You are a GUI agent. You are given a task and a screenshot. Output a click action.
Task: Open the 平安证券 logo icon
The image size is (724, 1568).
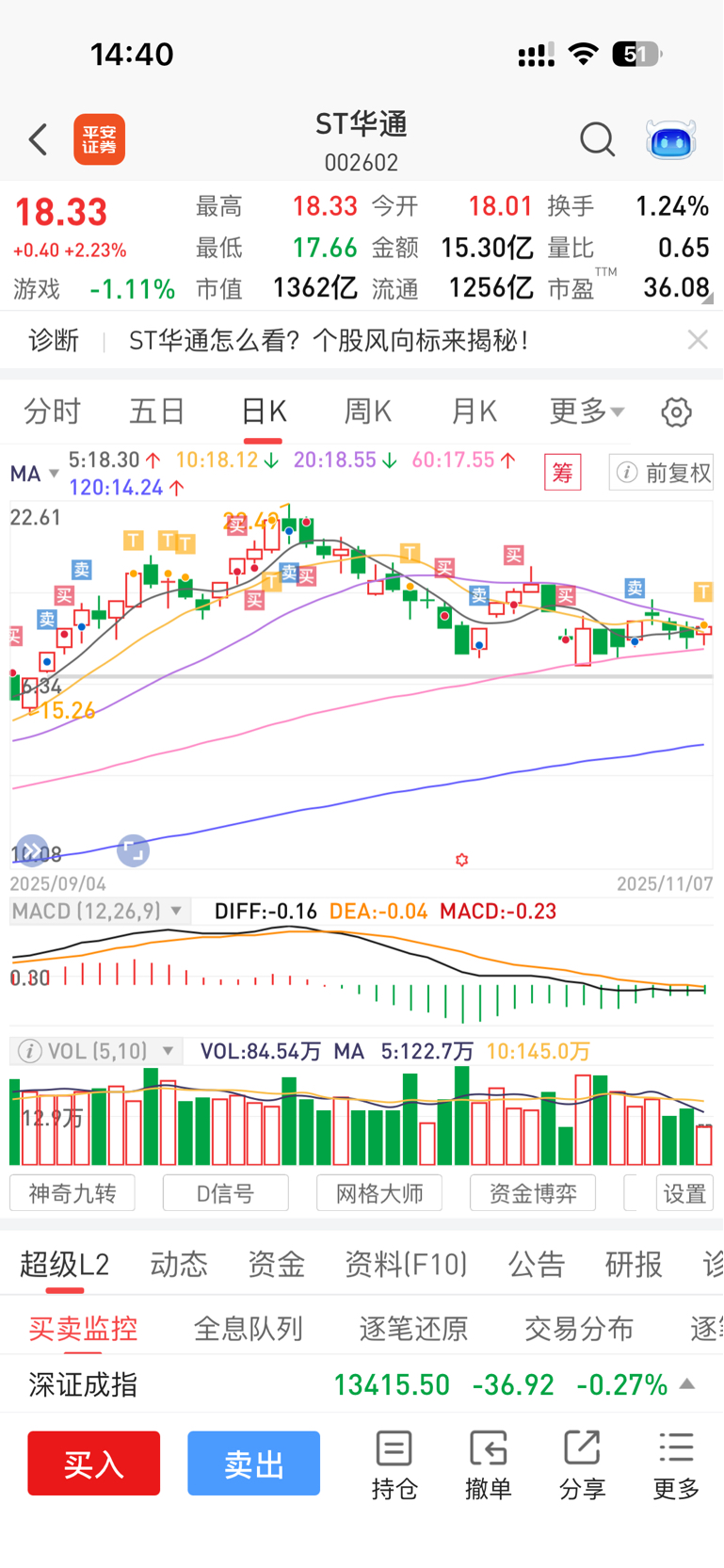[100, 139]
